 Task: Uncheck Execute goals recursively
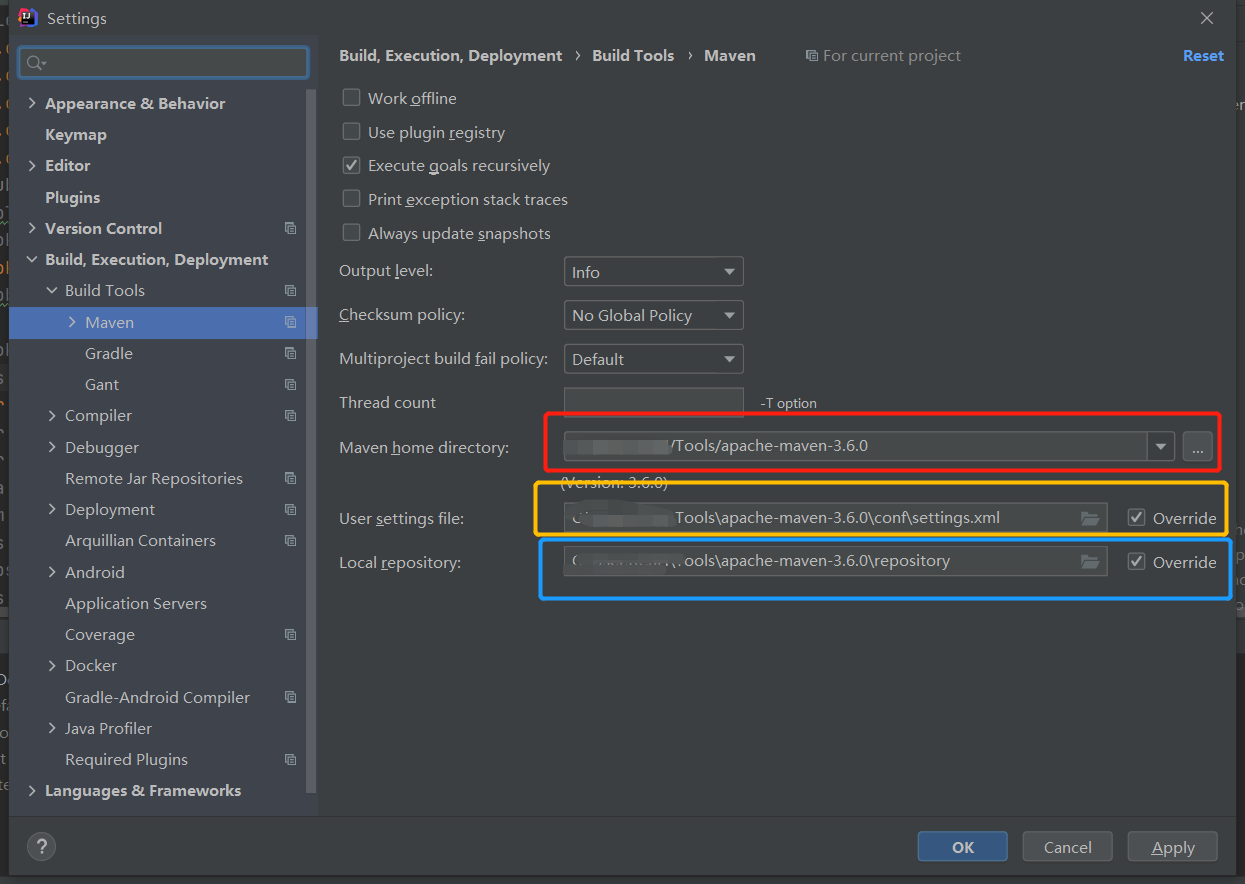click(x=351, y=165)
